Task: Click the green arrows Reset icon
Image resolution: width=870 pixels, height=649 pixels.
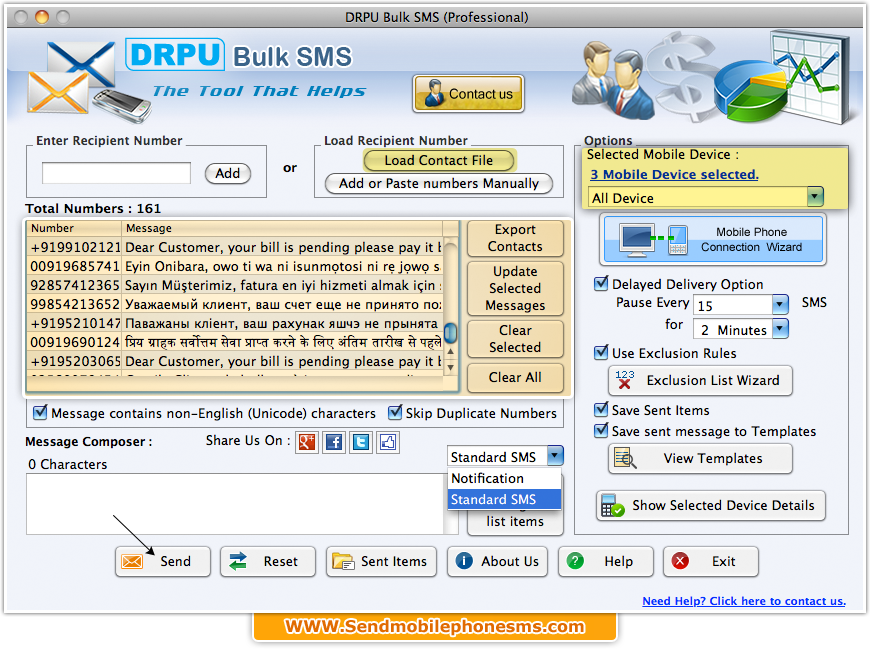Action: pyautogui.click(x=238, y=561)
